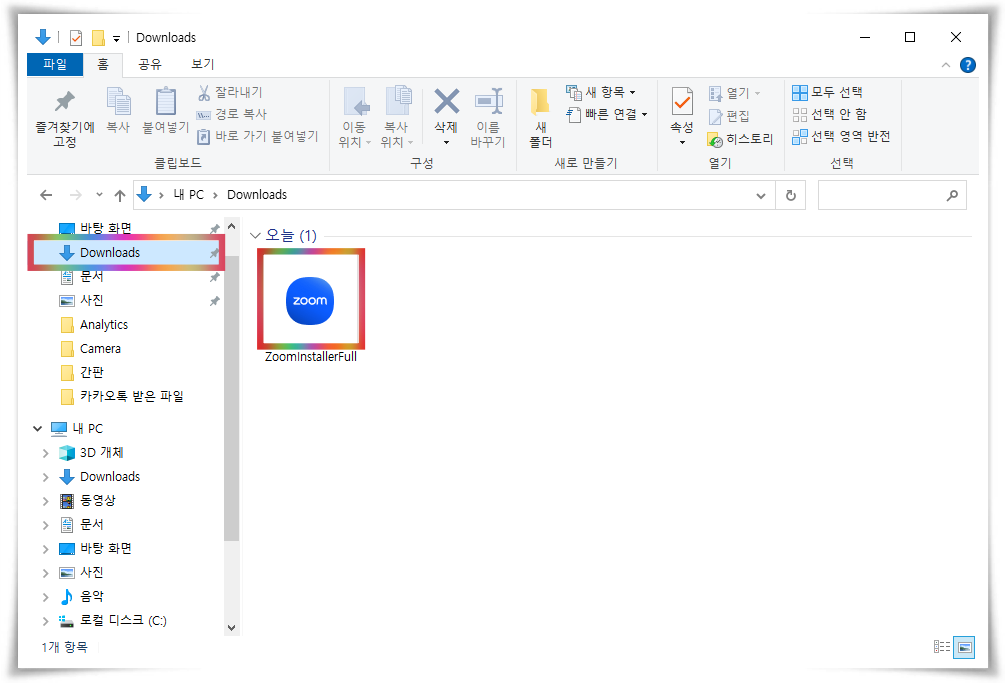Open the 이동 위치 move-to button

[354, 117]
